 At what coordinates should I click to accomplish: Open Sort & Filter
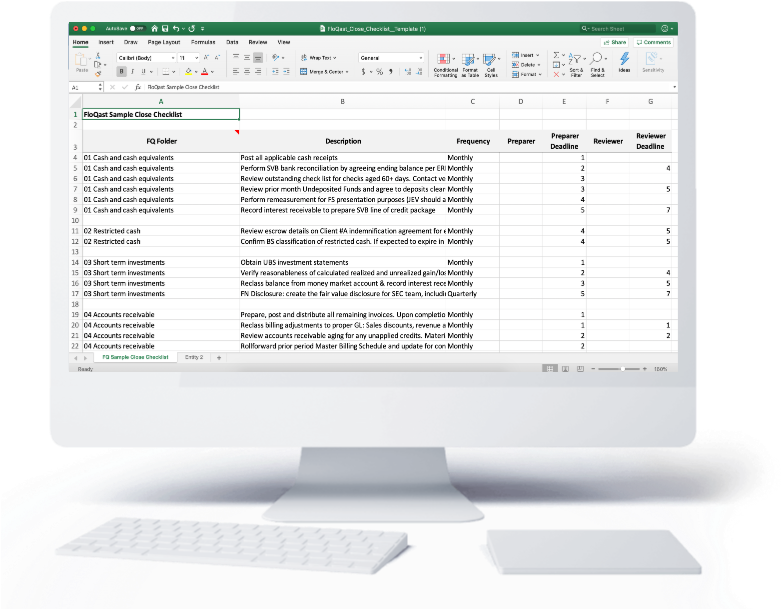pyautogui.click(x=576, y=65)
